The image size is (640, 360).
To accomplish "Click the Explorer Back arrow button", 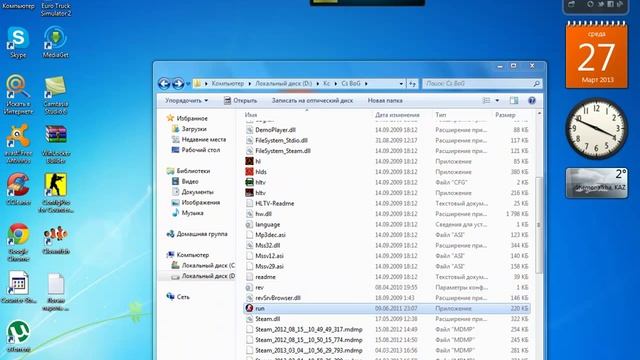I will 164,84.
